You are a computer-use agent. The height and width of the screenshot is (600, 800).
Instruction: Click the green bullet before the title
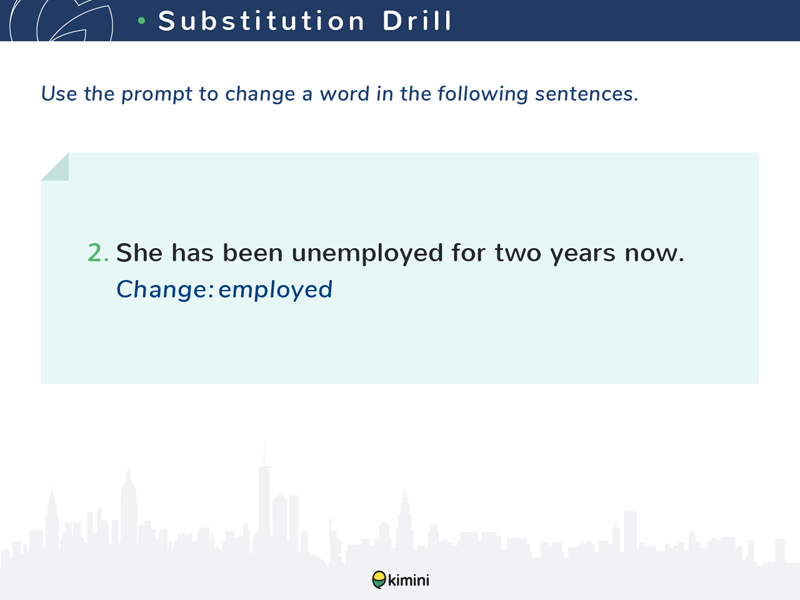[142, 21]
